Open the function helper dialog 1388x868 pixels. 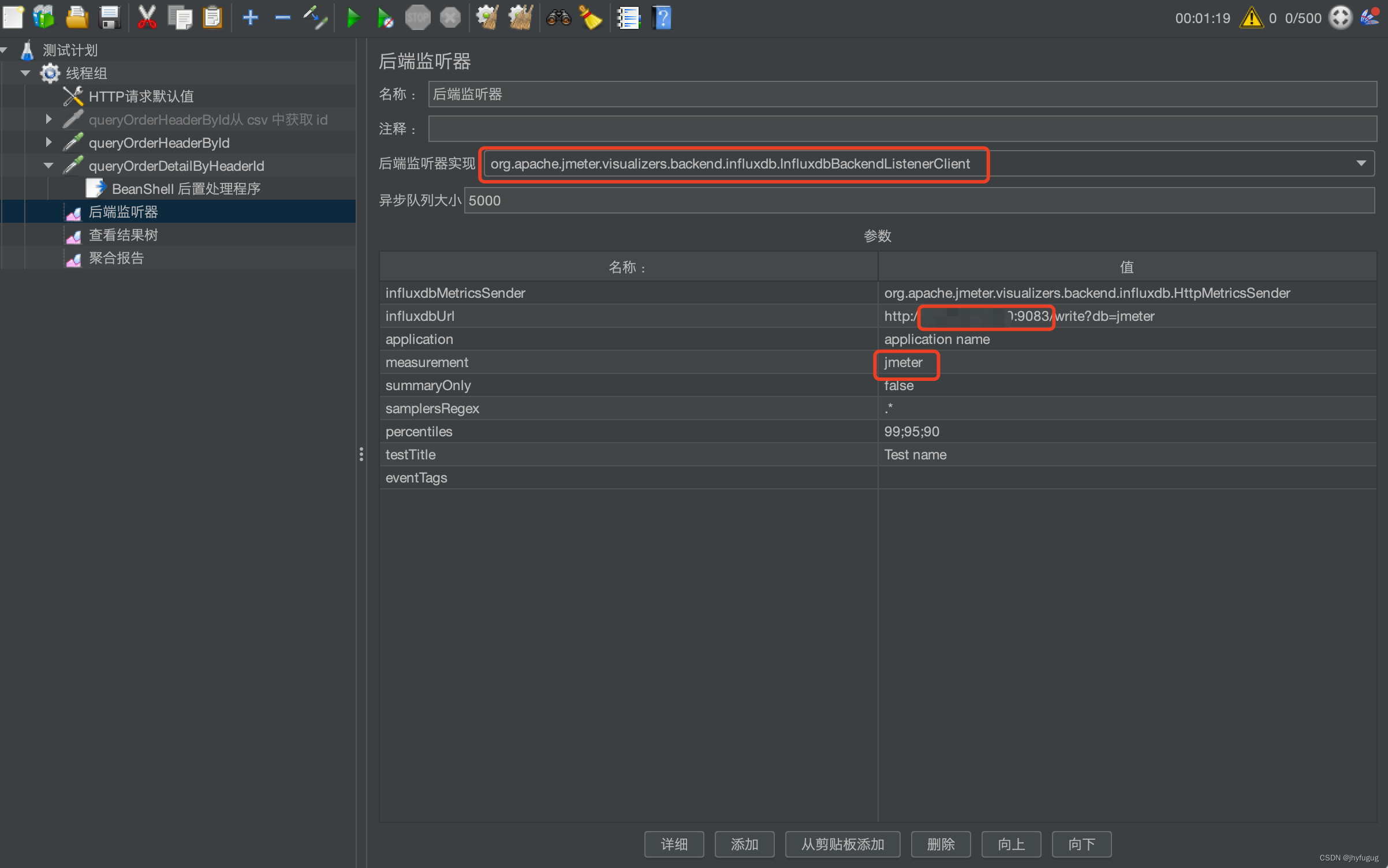[628, 17]
